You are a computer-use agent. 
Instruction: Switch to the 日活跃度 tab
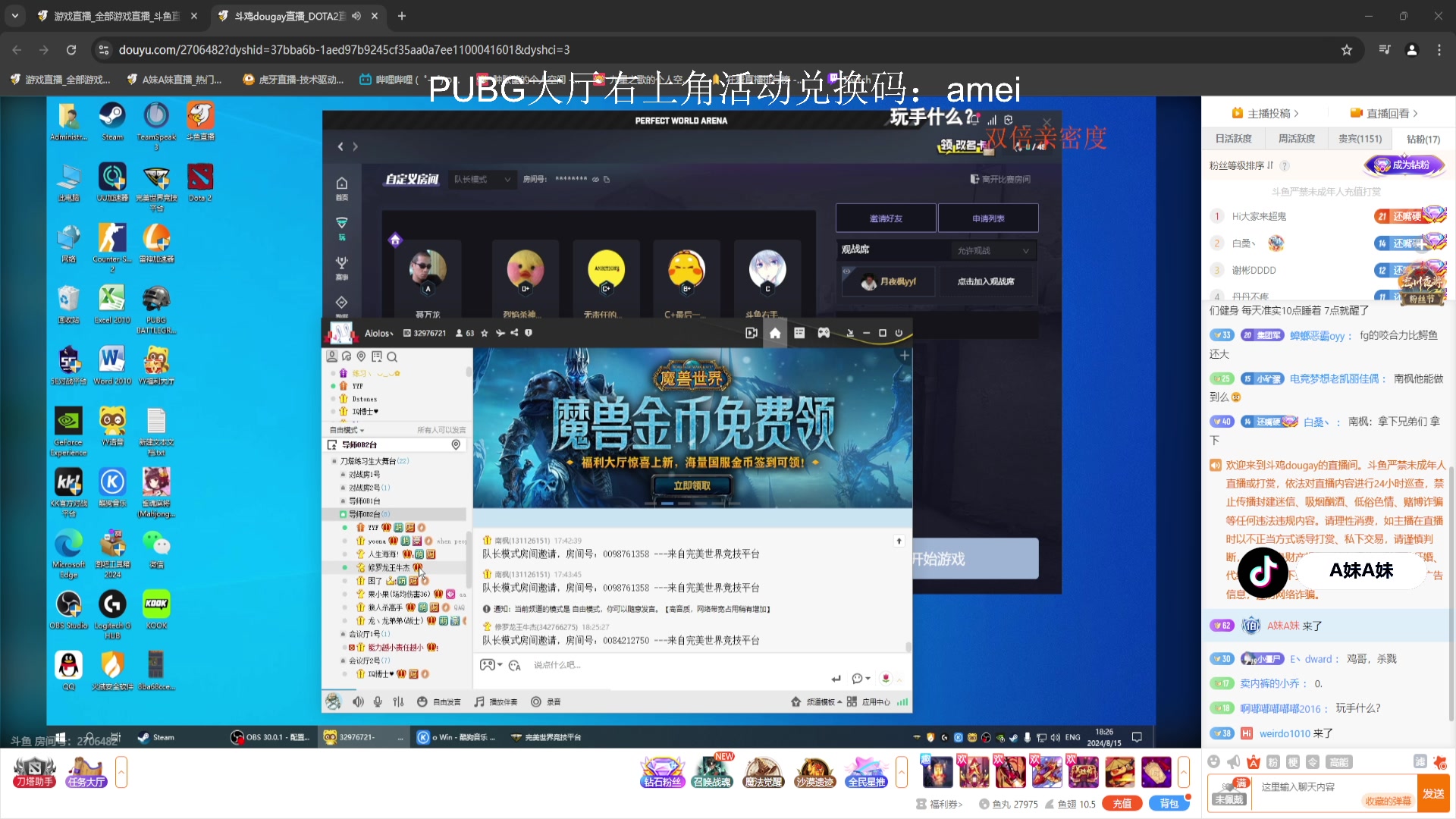coord(1233,139)
